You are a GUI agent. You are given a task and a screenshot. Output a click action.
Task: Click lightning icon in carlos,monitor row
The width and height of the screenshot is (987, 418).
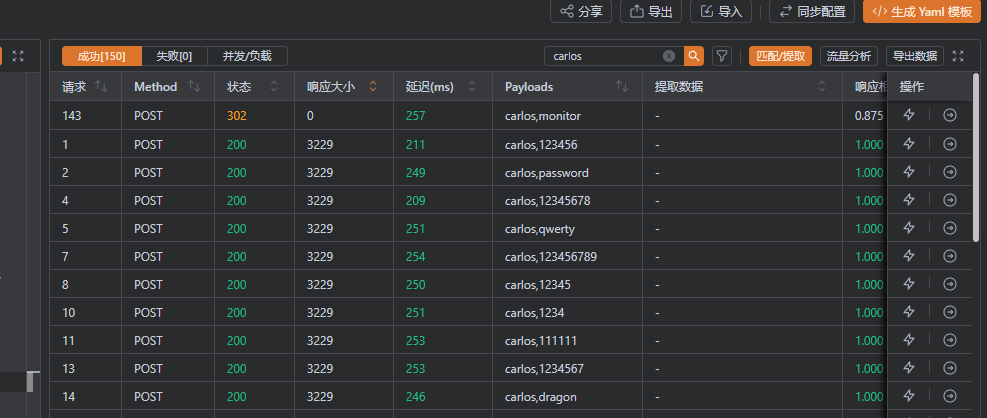[x=909, y=115]
